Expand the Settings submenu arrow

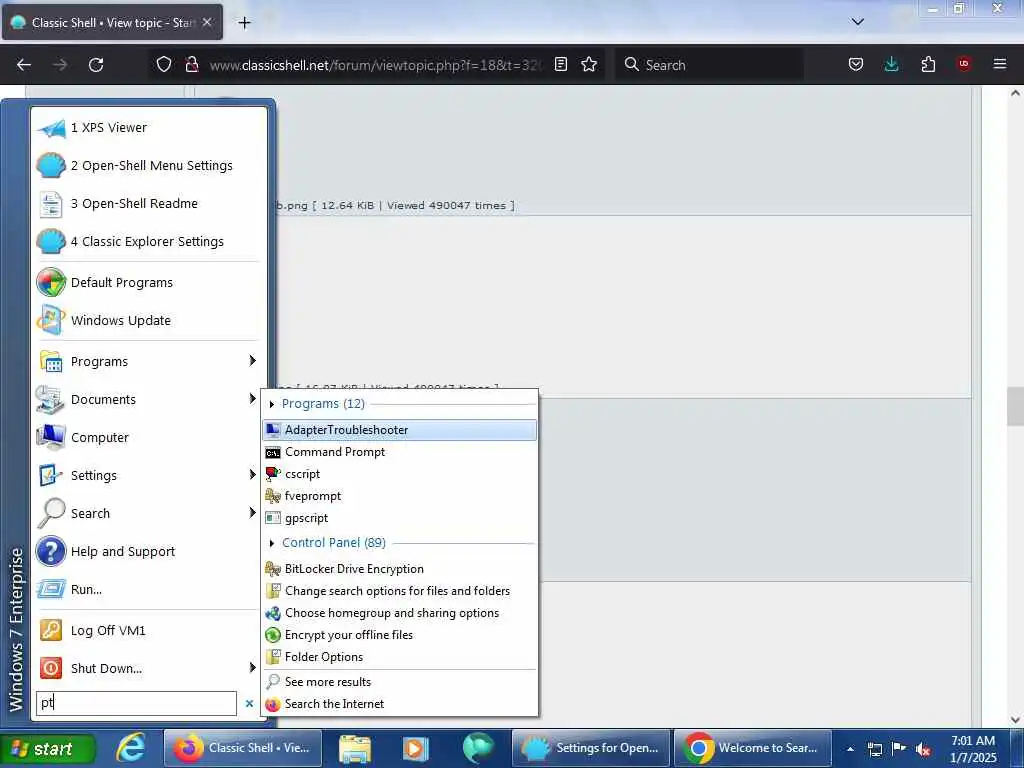coord(252,475)
